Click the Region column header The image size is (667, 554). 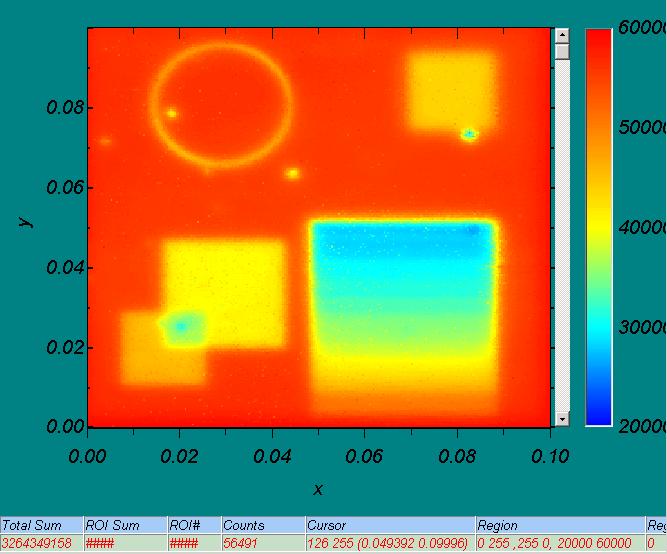tap(559, 525)
